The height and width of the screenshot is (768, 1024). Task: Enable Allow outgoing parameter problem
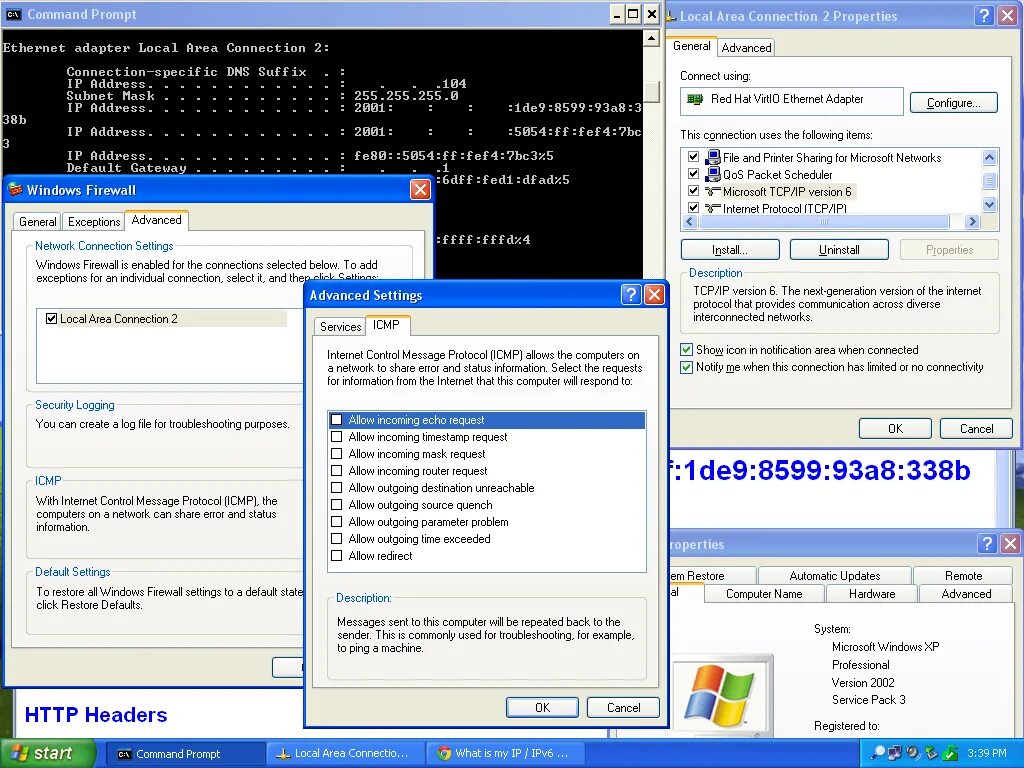coord(337,522)
